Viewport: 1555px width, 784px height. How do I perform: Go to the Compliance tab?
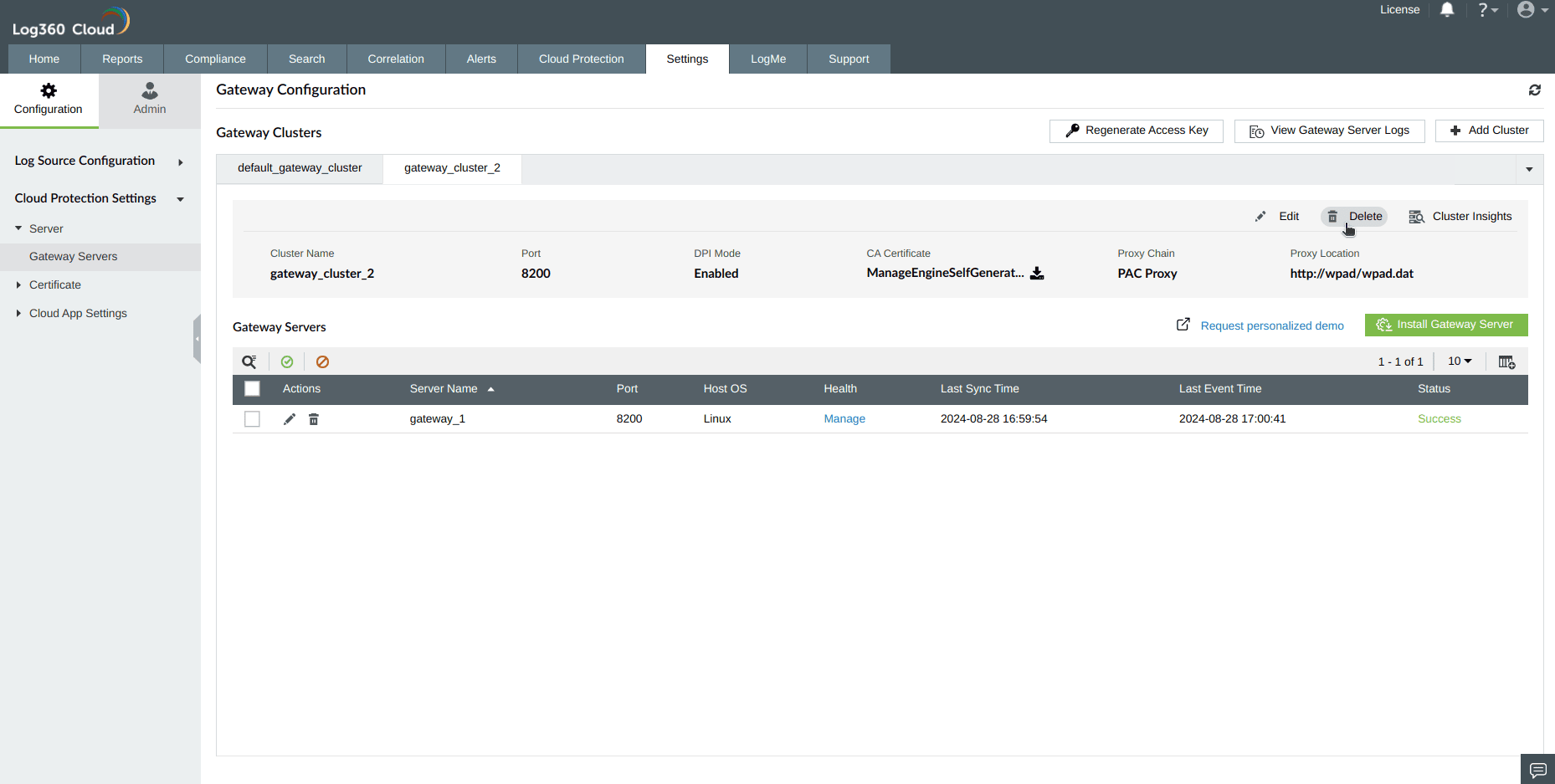point(215,59)
